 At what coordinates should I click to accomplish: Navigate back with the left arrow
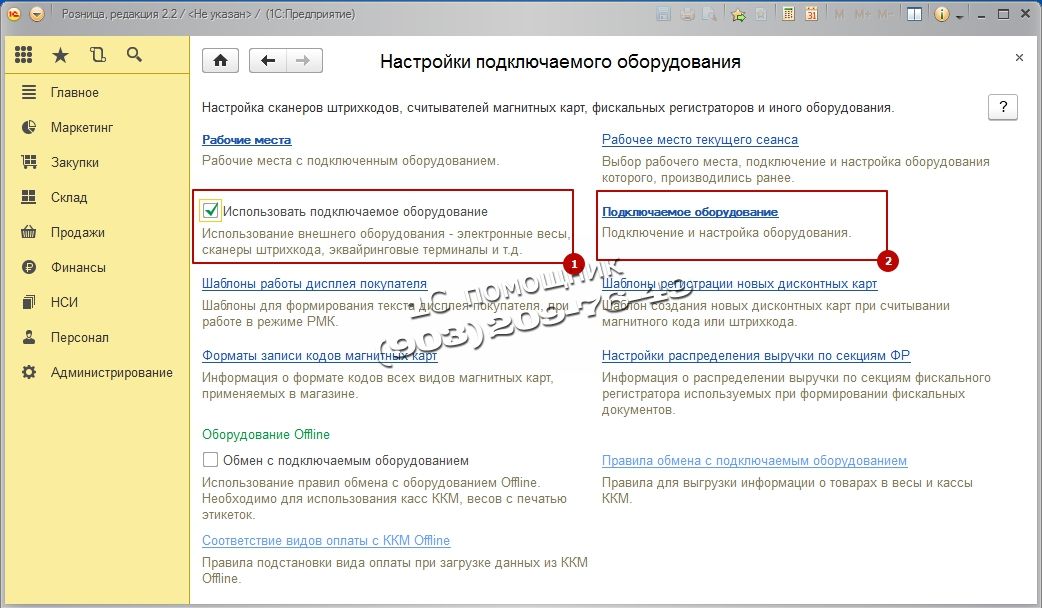tap(267, 61)
